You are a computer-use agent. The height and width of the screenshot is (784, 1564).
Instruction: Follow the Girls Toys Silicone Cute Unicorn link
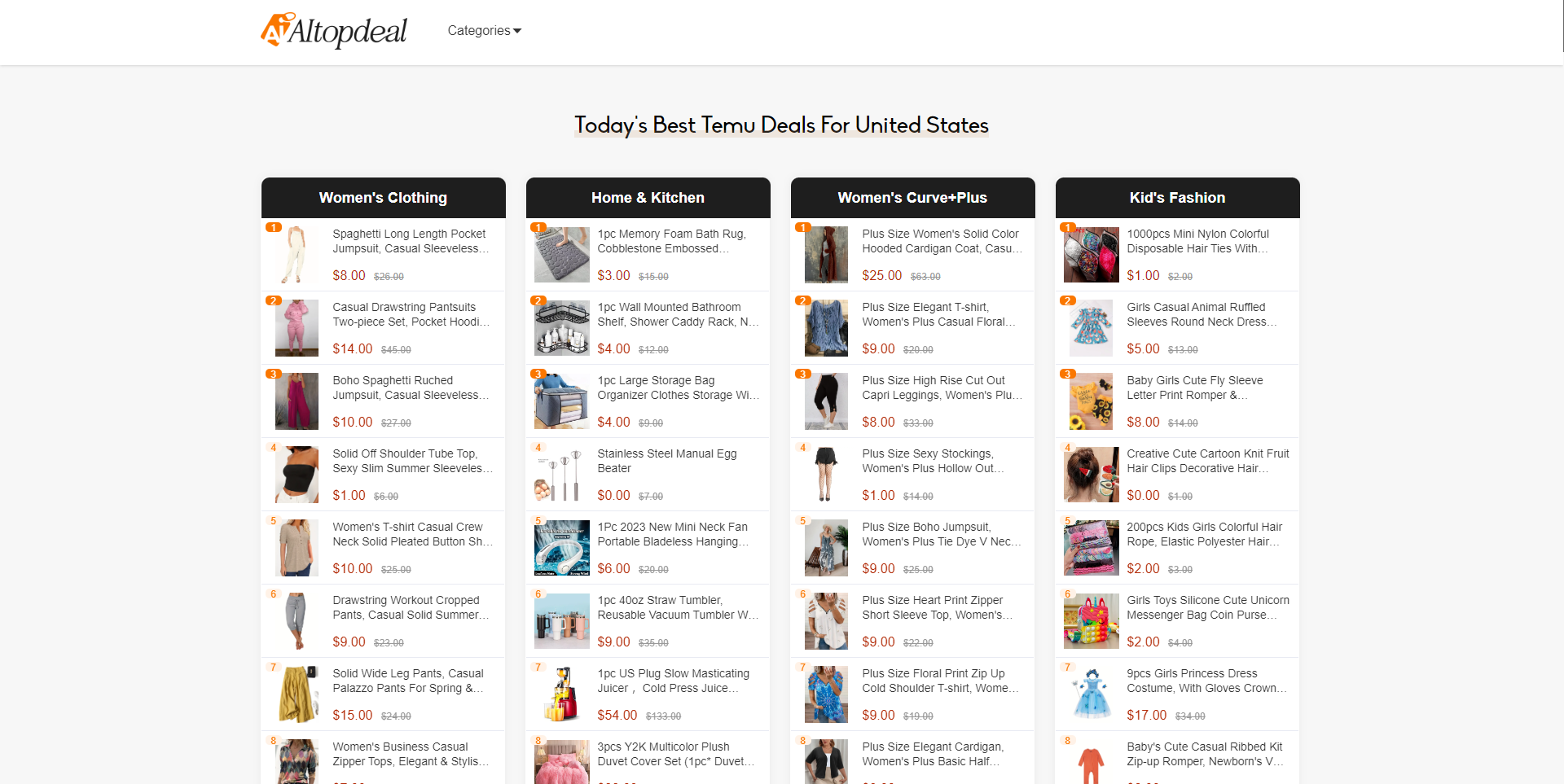click(1208, 607)
